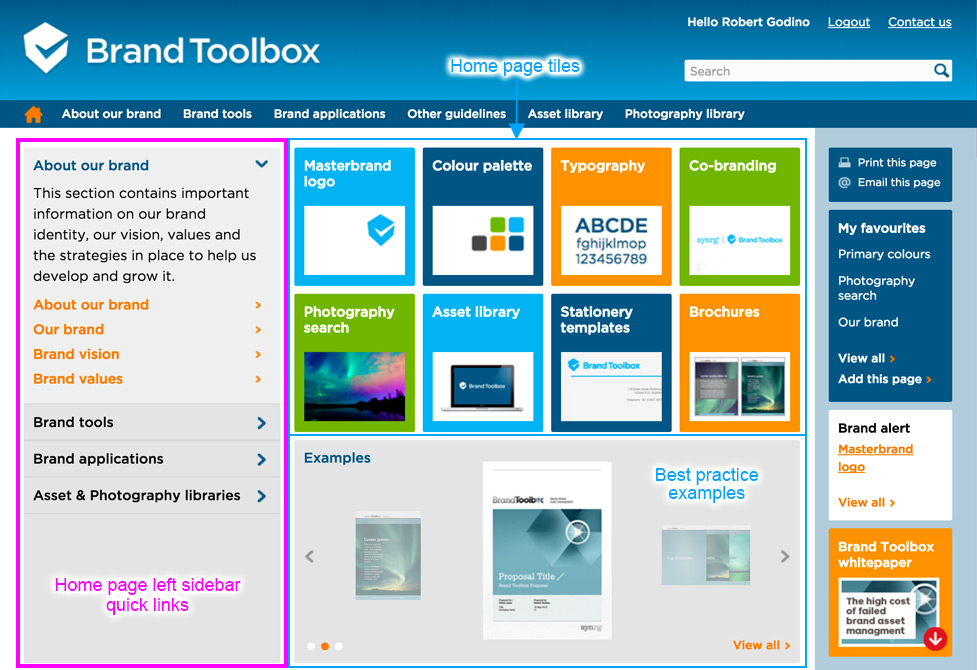
Task: Open Photography library in the navigation bar
Action: [x=684, y=114]
